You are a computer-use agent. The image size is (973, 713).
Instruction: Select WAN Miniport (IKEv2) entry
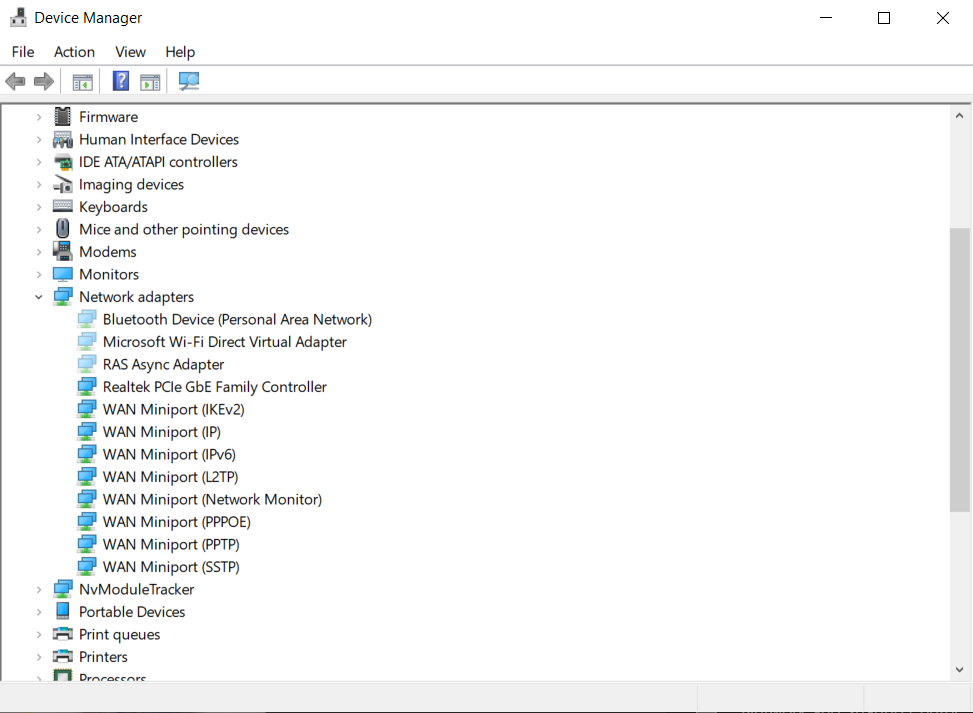pos(174,410)
